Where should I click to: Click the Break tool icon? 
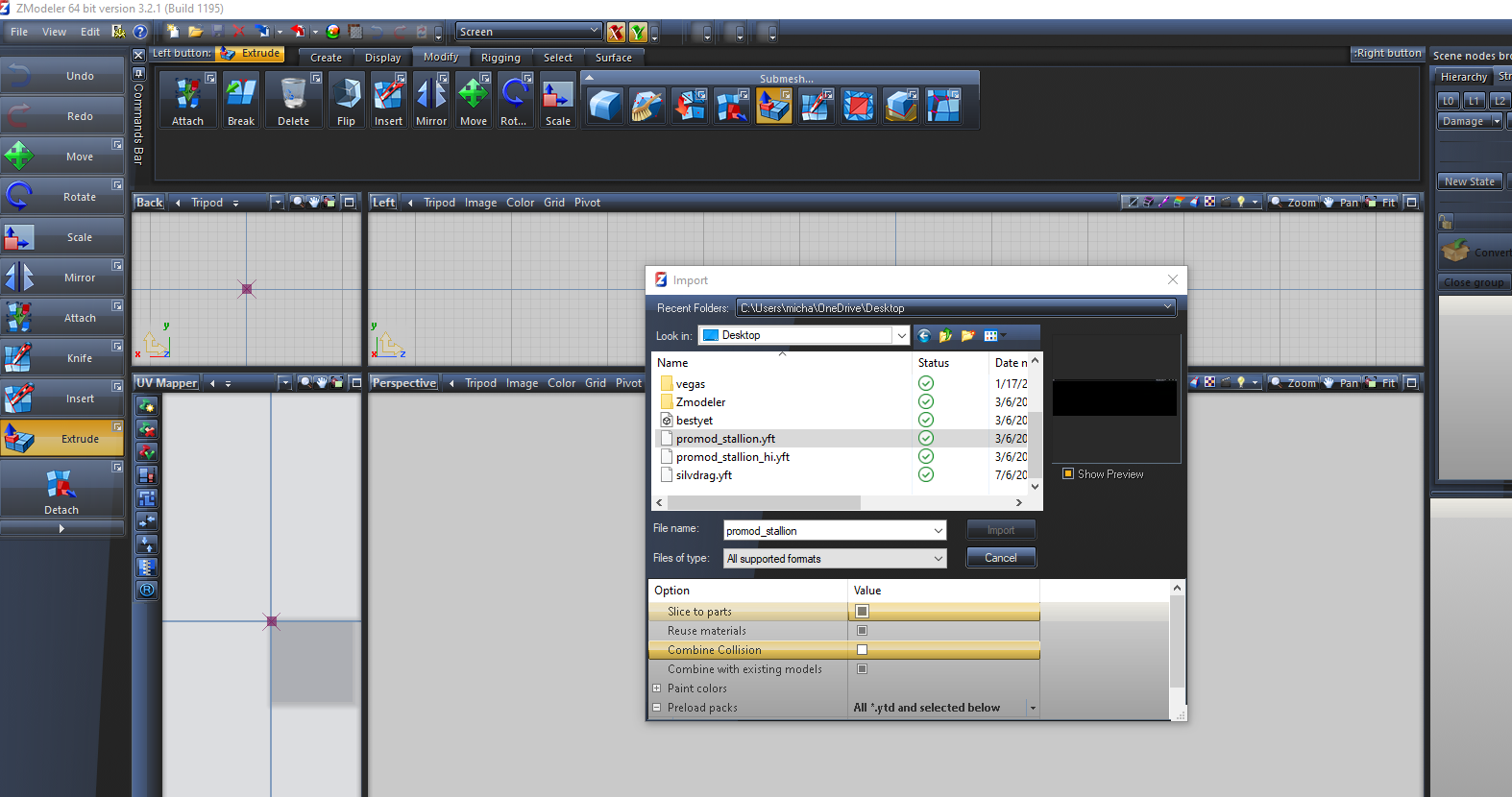coord(241,100)
